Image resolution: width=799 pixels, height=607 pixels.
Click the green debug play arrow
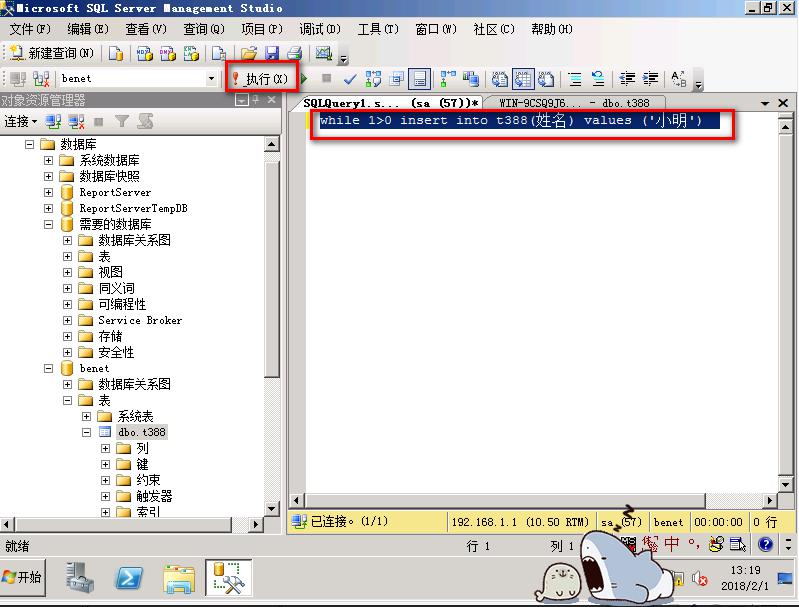point(305,78)
